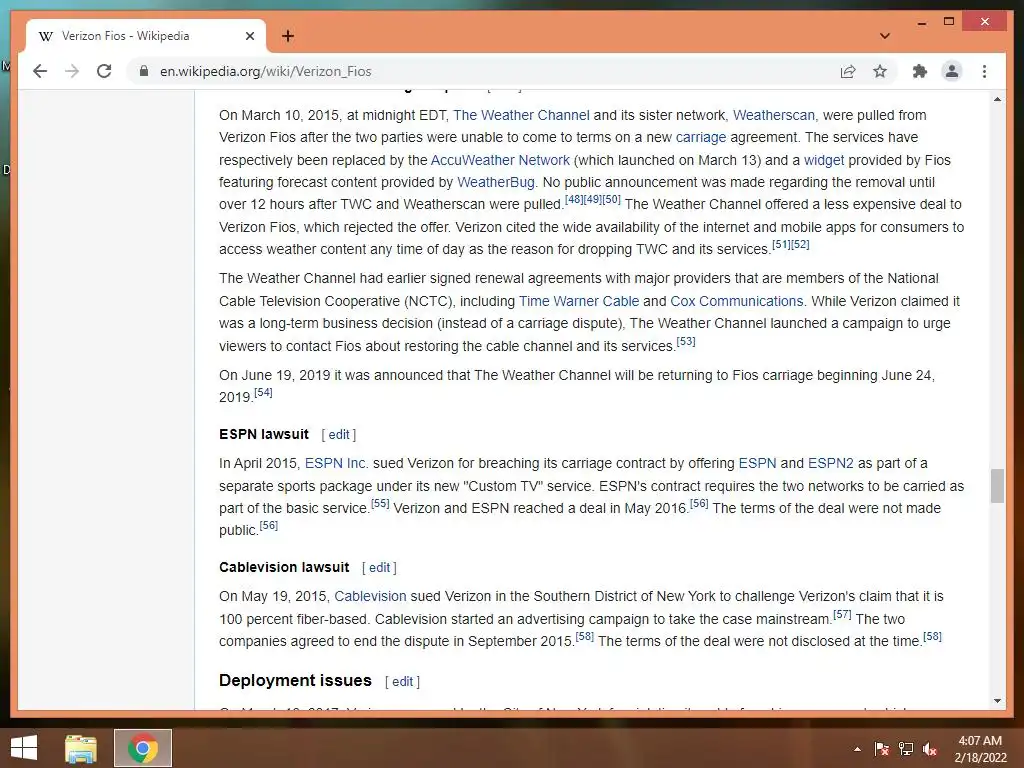Open the network status tray icon
This screenshot has height=768, width=1024.
[x=906, y=749]
